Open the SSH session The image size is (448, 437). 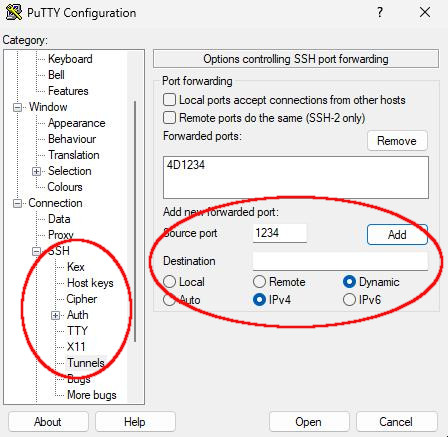309,422
